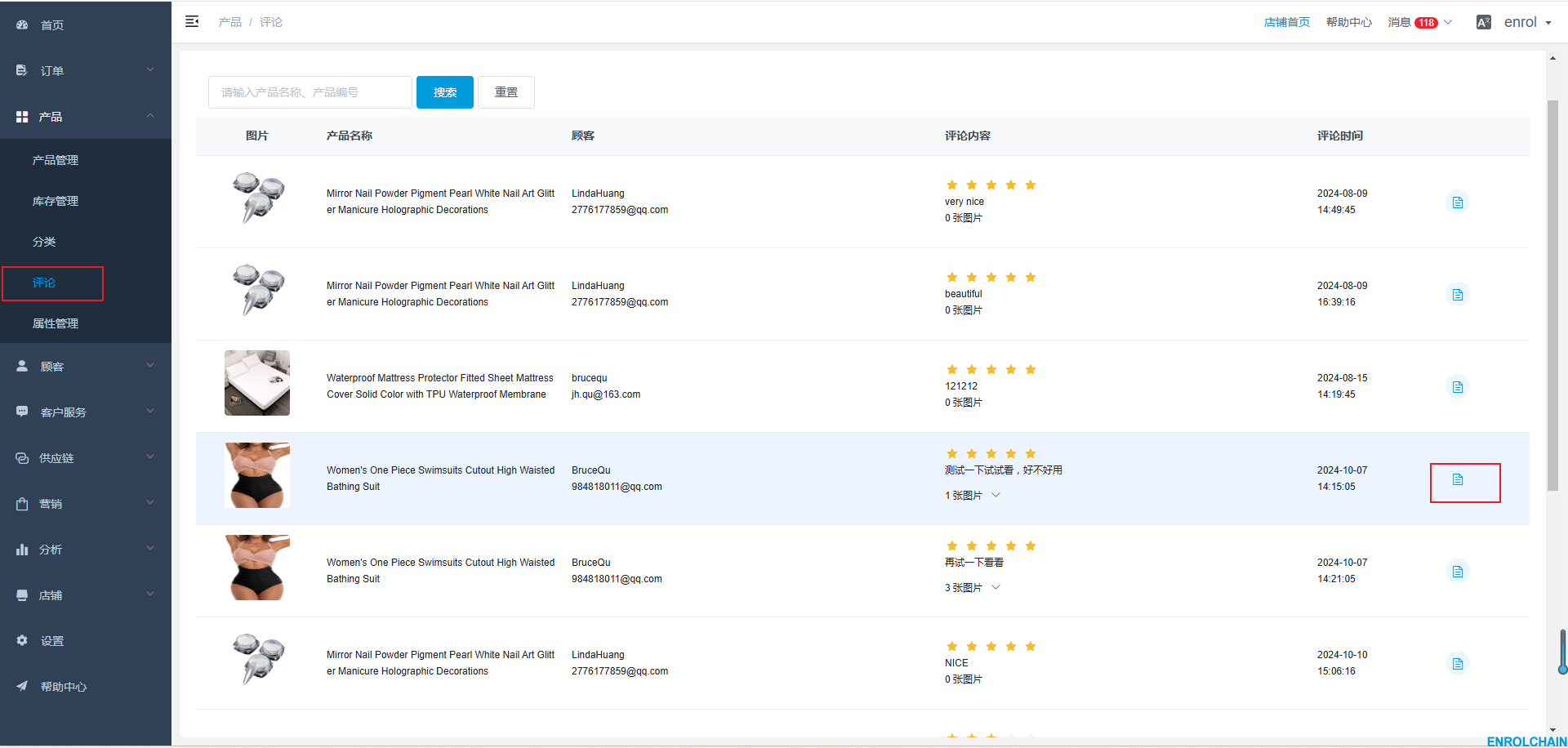
Task: Expand the 顾客 sidebar menu chevron
Action: [150, 366]
